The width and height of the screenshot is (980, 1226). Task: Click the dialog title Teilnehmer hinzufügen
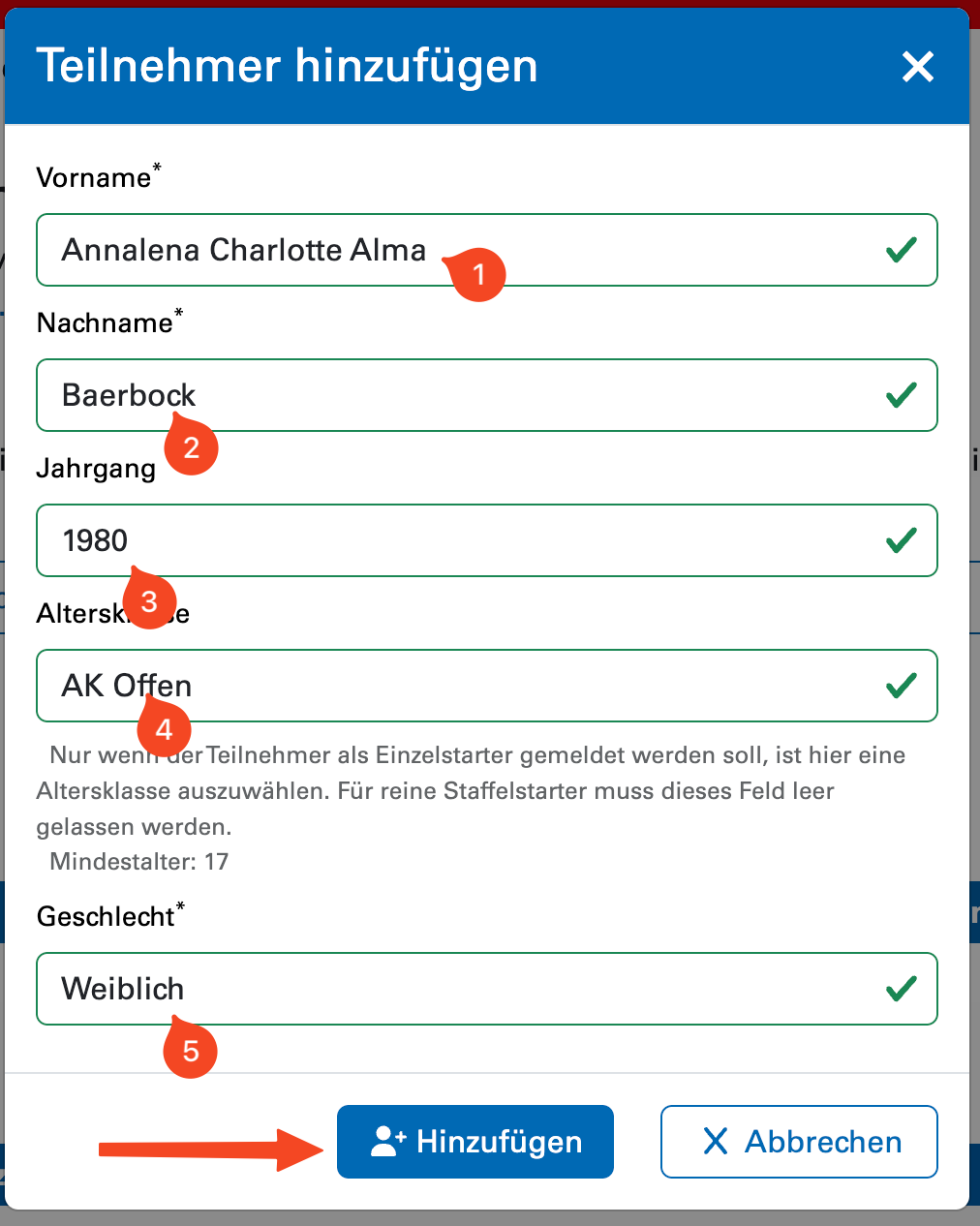coord(287,67)
